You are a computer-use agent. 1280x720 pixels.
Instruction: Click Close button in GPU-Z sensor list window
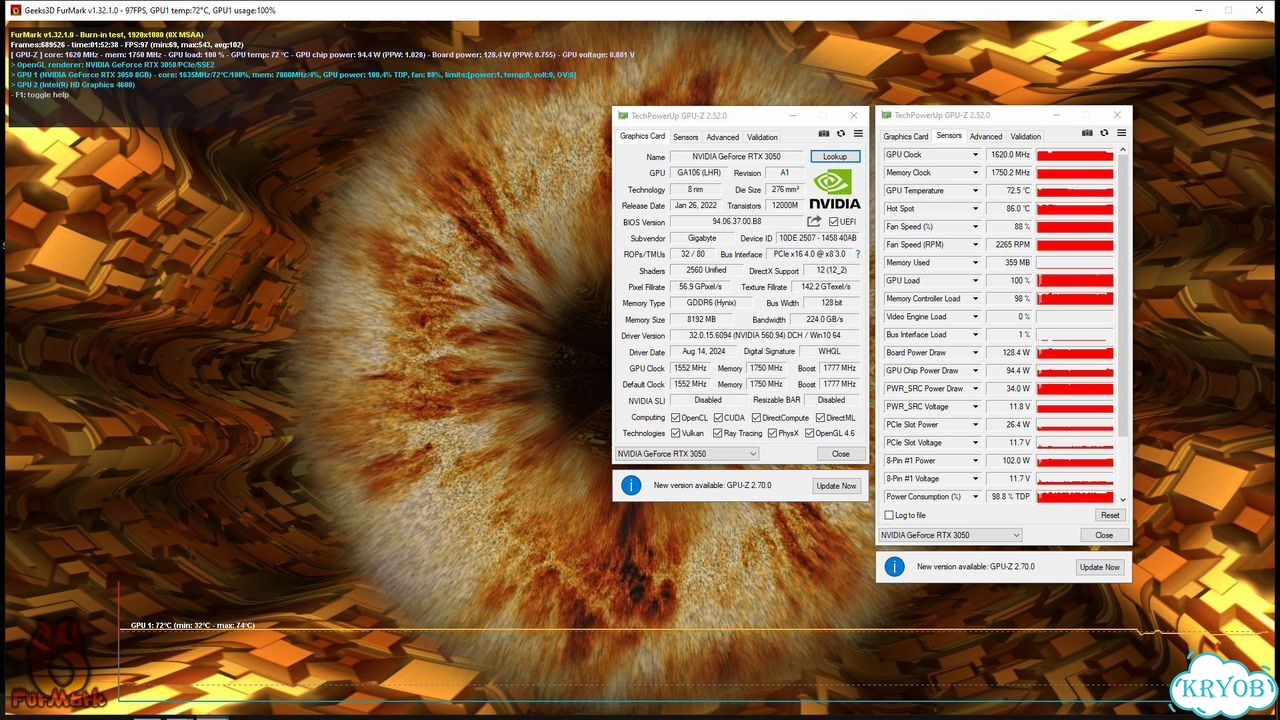point(1104,535)
